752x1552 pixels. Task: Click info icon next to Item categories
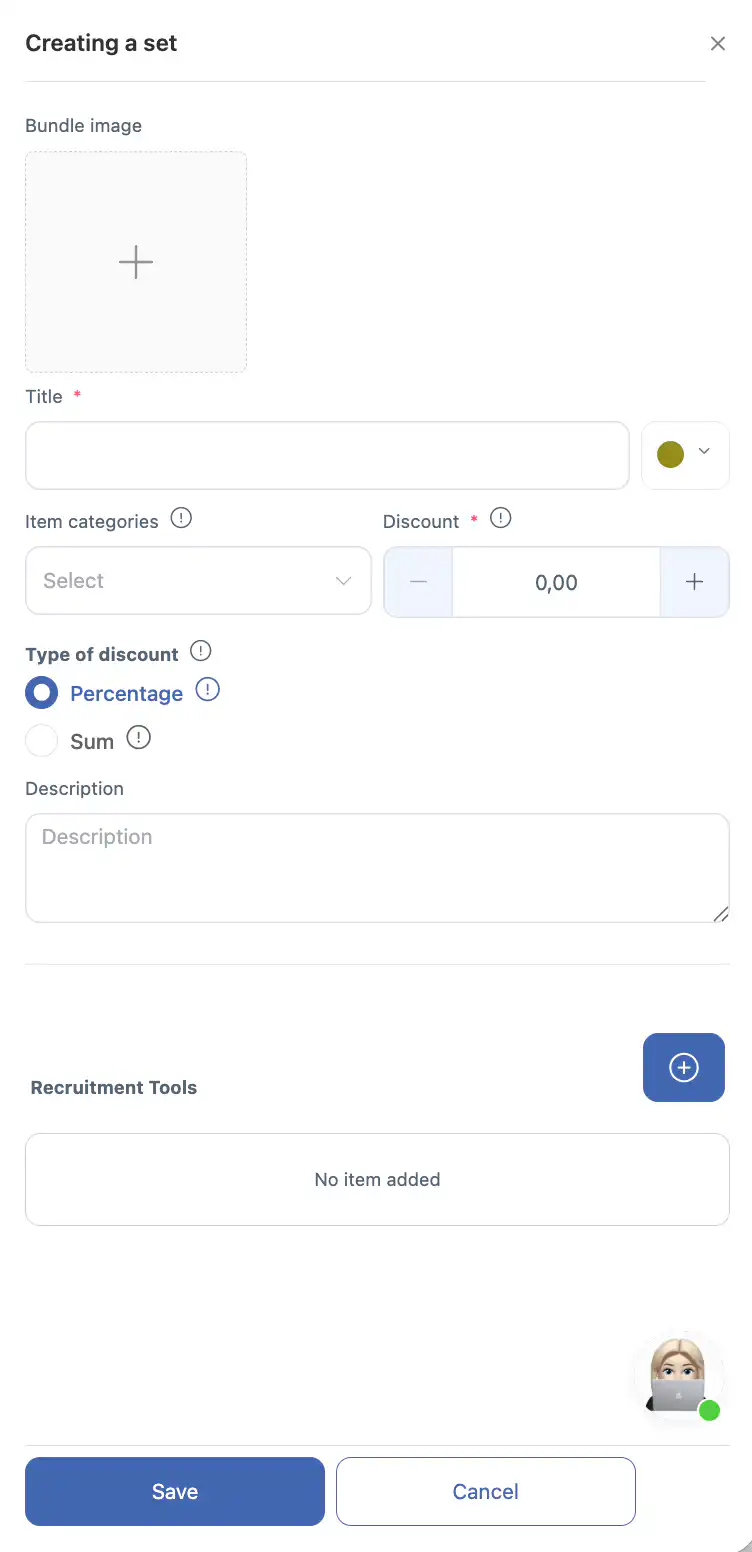pyautogui.click(x=181, y=519)
